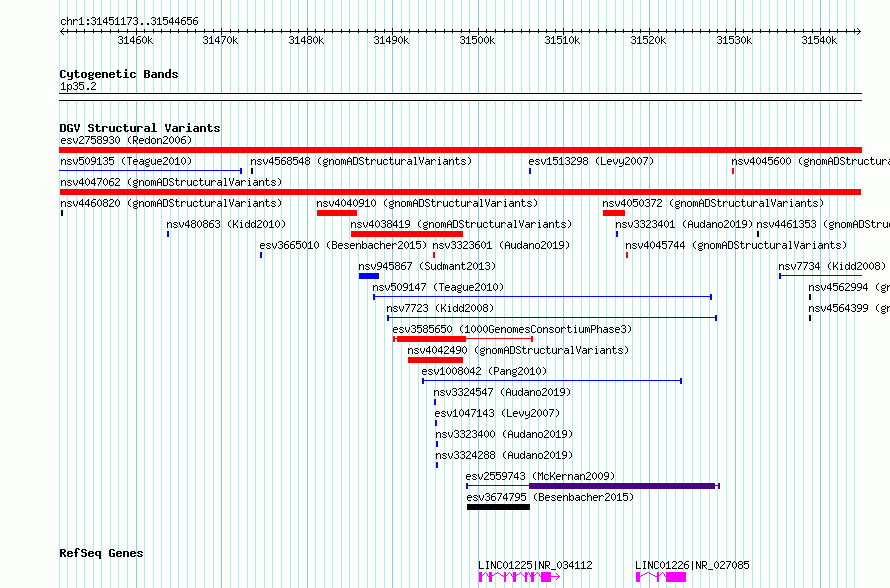Click the red nsv4050372 variant bar

coord(614,213)
